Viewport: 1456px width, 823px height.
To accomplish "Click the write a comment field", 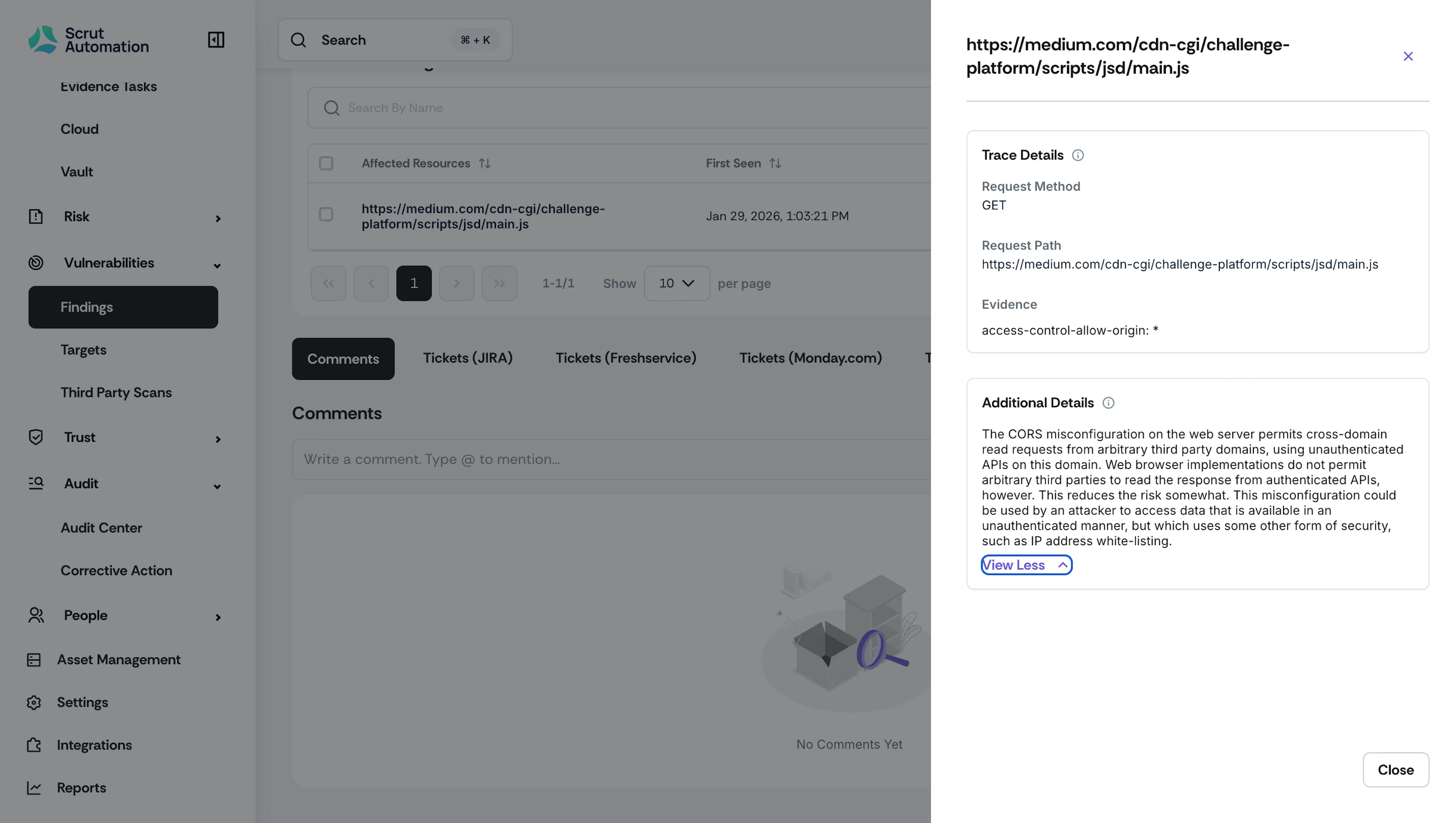I will [611, 459].
